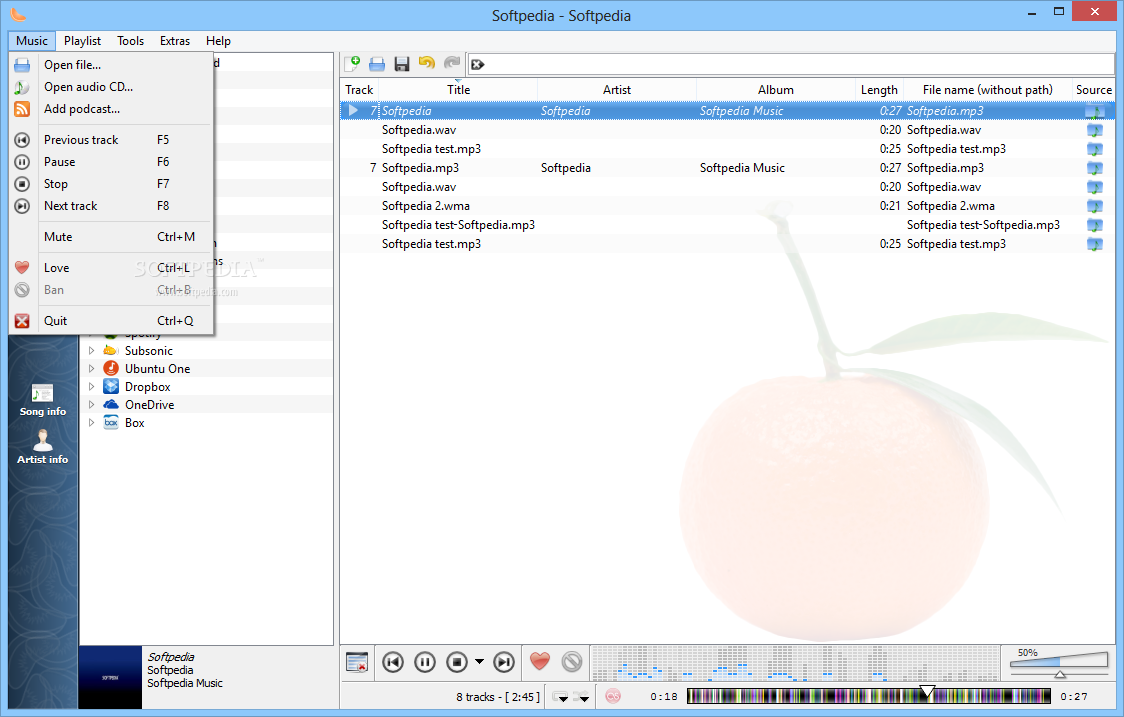Open the Song info sidebar tab
1124x717 pixels.
point(42,400)
